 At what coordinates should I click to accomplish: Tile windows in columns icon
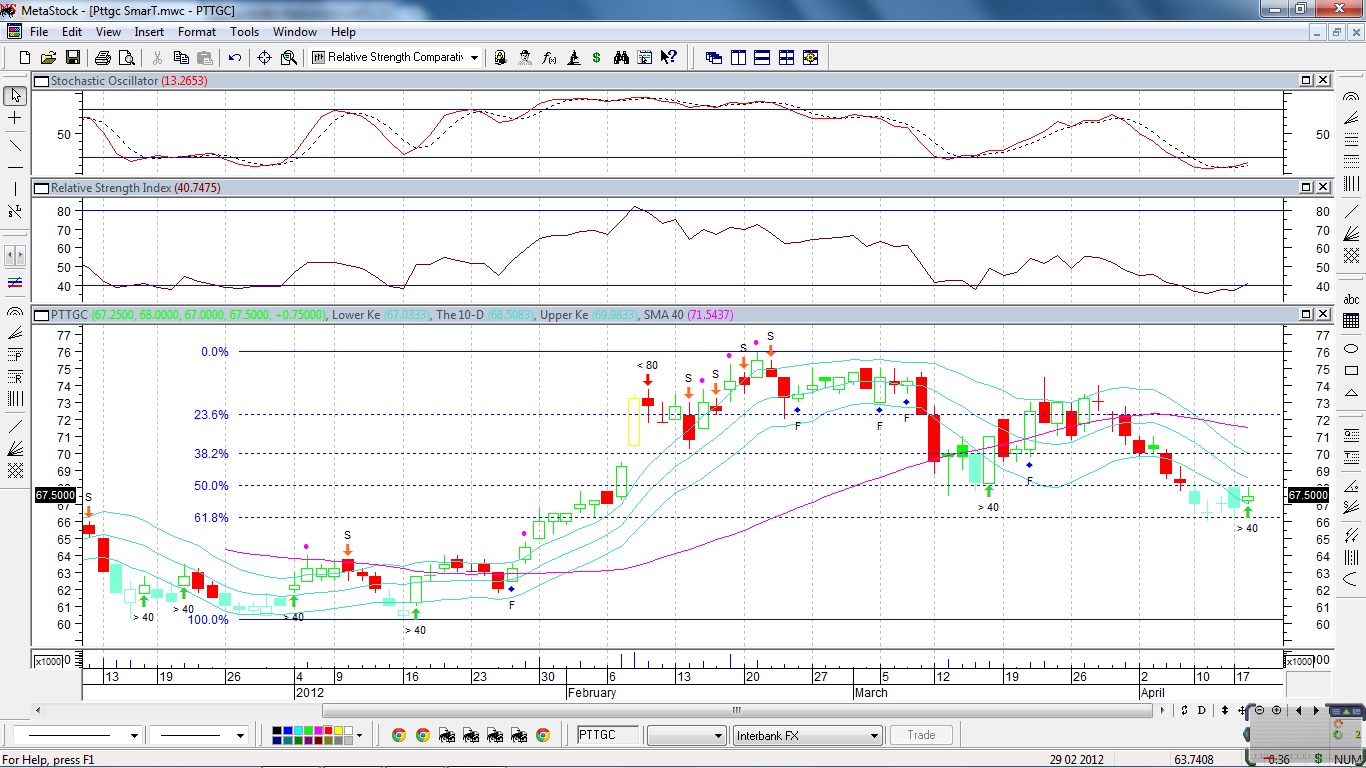[738, 58]
